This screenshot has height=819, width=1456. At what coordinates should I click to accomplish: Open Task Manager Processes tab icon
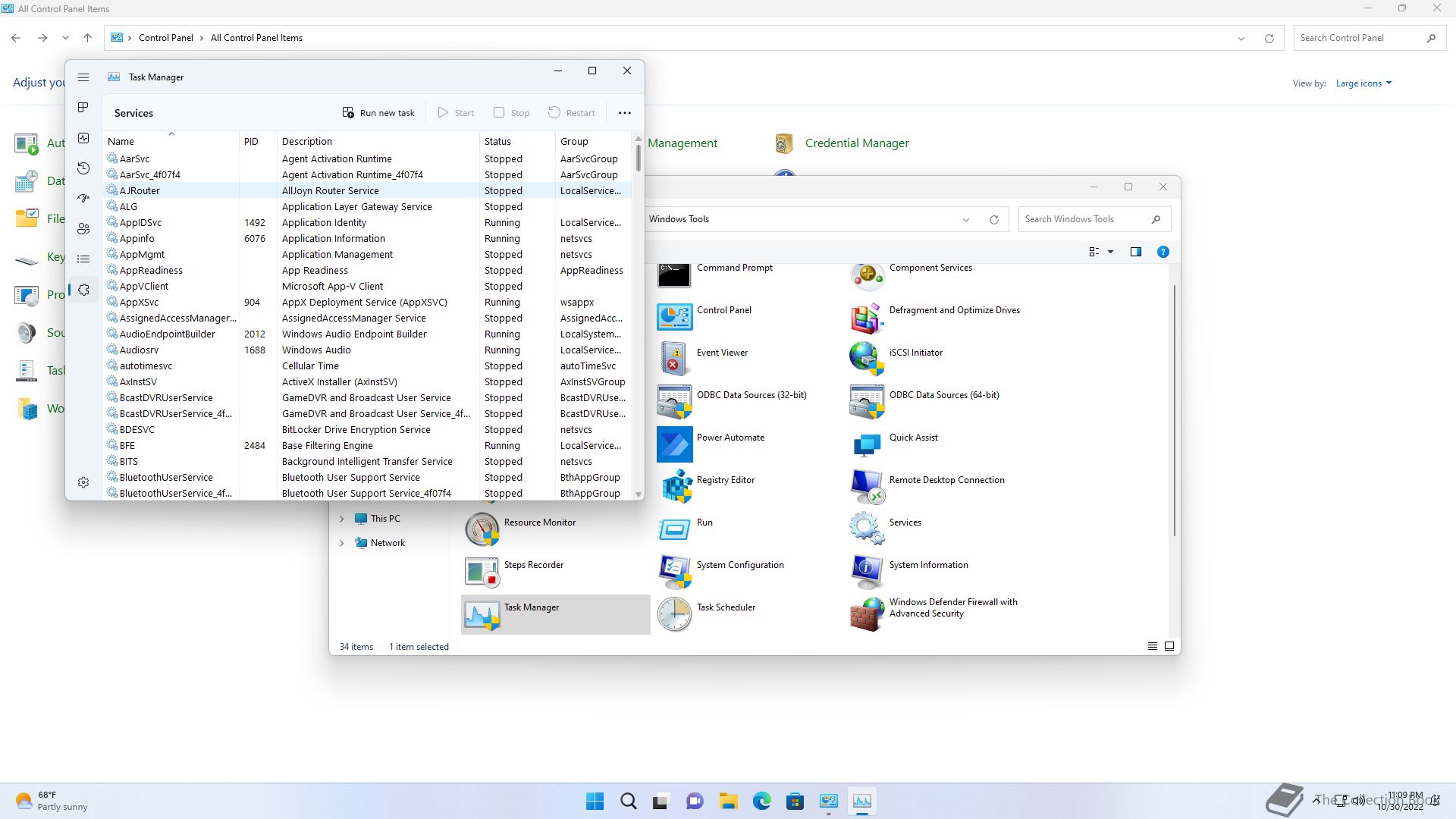(x=83, y=108)
